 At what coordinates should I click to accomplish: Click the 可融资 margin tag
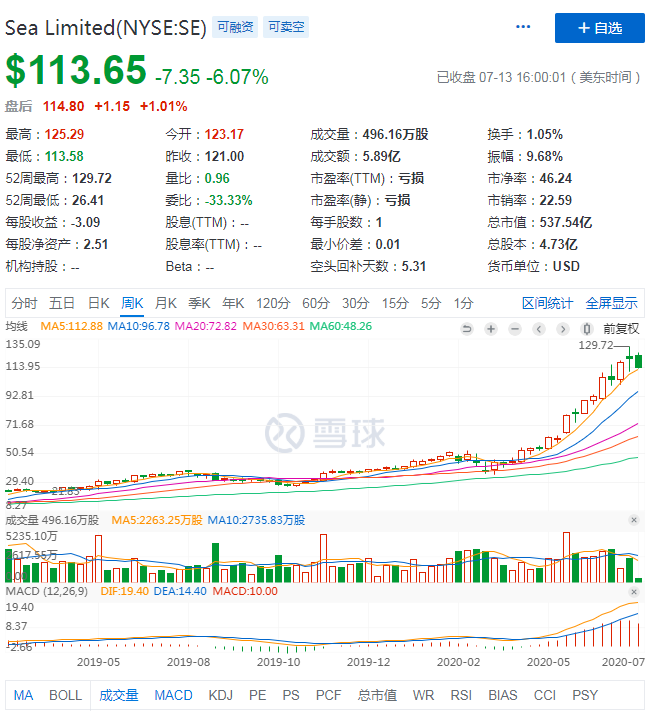click(x=234, y=28)
